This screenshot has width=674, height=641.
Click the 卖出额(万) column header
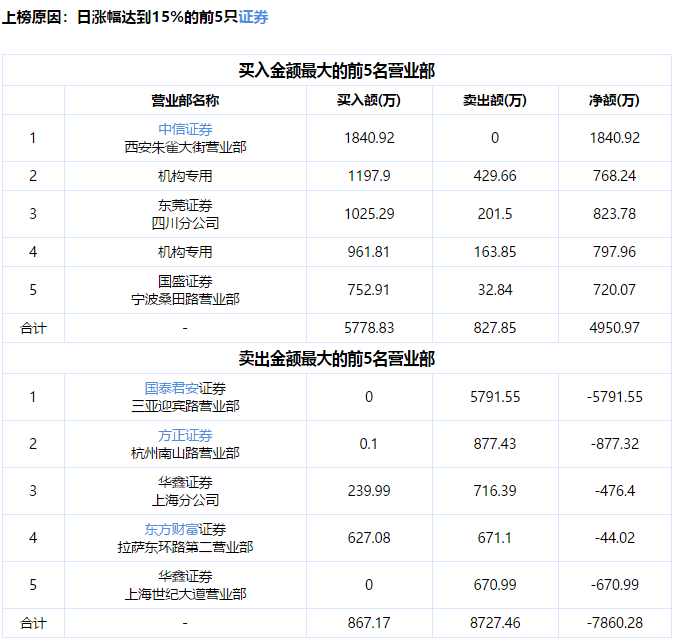[x=495, y=100]
